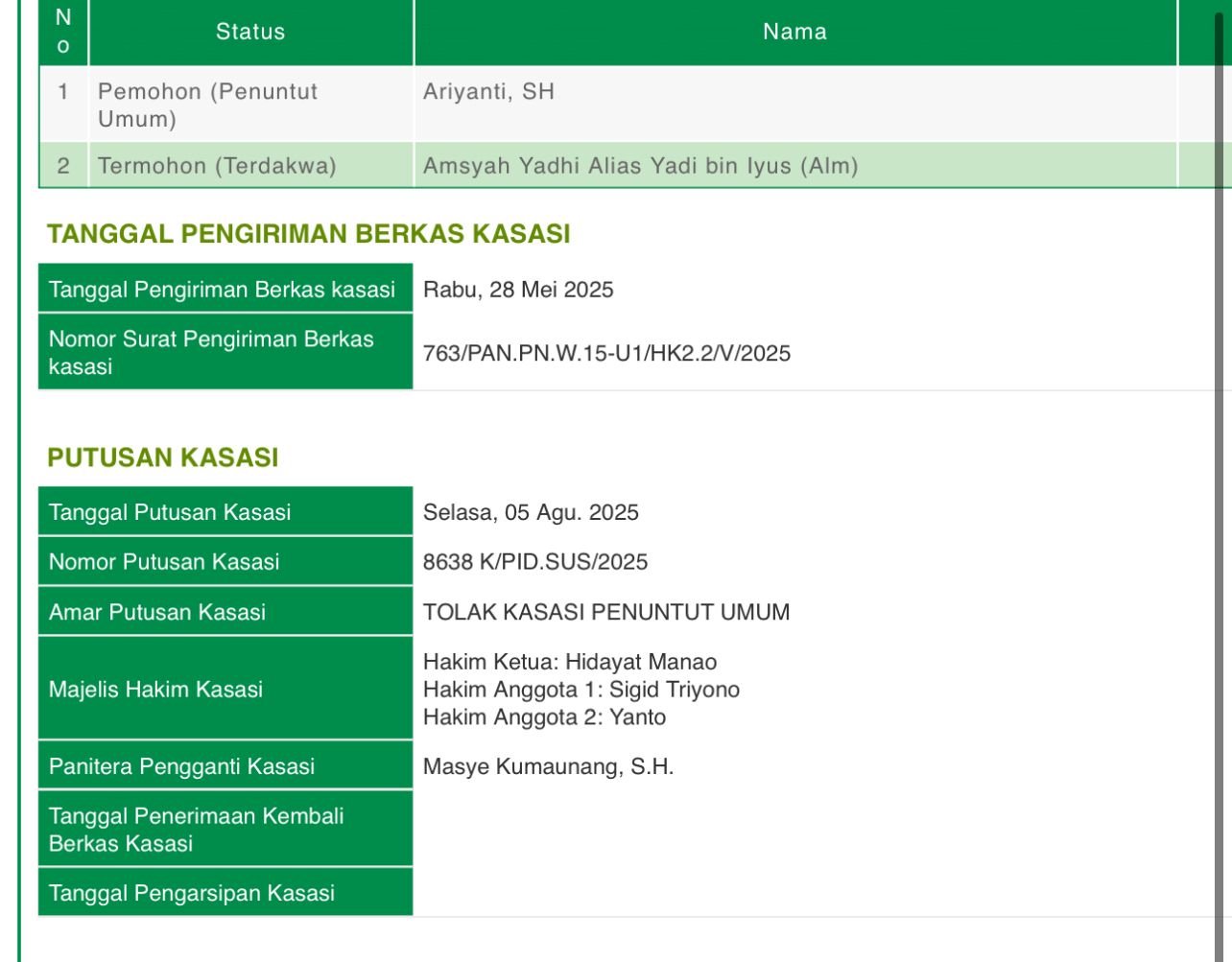Click the Nama column header

pos(794,32)
